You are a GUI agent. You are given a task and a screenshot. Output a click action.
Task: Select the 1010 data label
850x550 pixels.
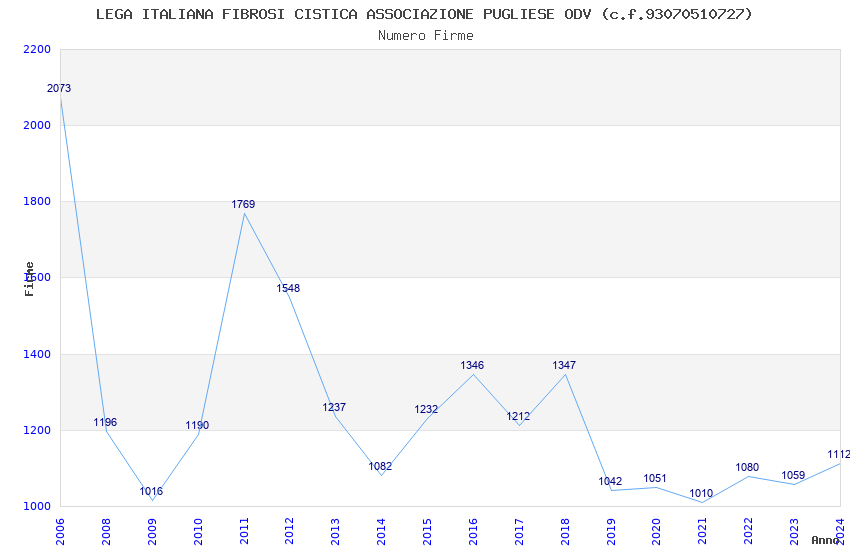(701, 493)
